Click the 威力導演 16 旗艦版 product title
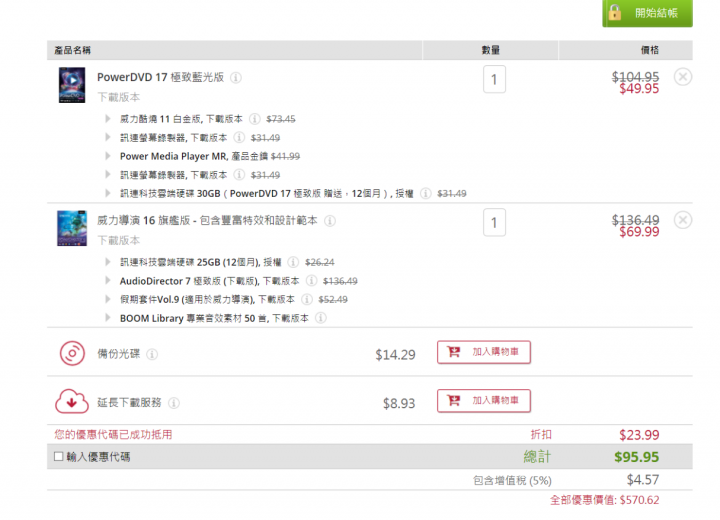 click(207, 220)
